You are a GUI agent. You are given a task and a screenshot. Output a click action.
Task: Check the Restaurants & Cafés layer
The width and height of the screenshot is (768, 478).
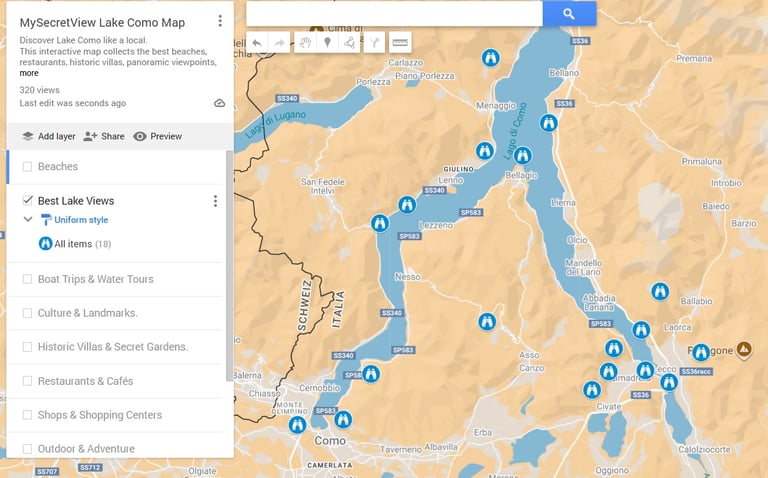tap(27, 381)
